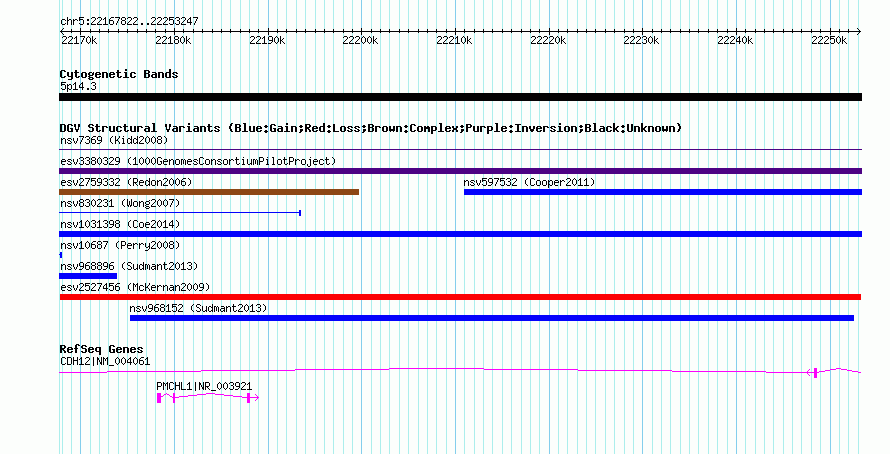Select the 22210k ruler tick label
Screen dimensions: 890x454
tap(454, 40)
